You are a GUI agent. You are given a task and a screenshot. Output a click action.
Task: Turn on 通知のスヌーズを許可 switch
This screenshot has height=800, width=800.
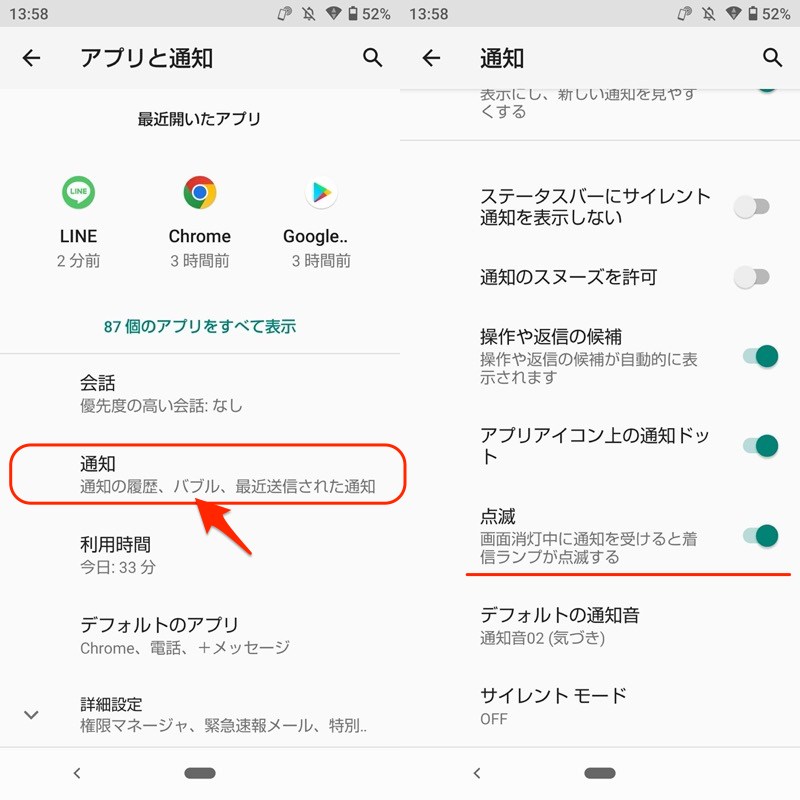point(752,277)
